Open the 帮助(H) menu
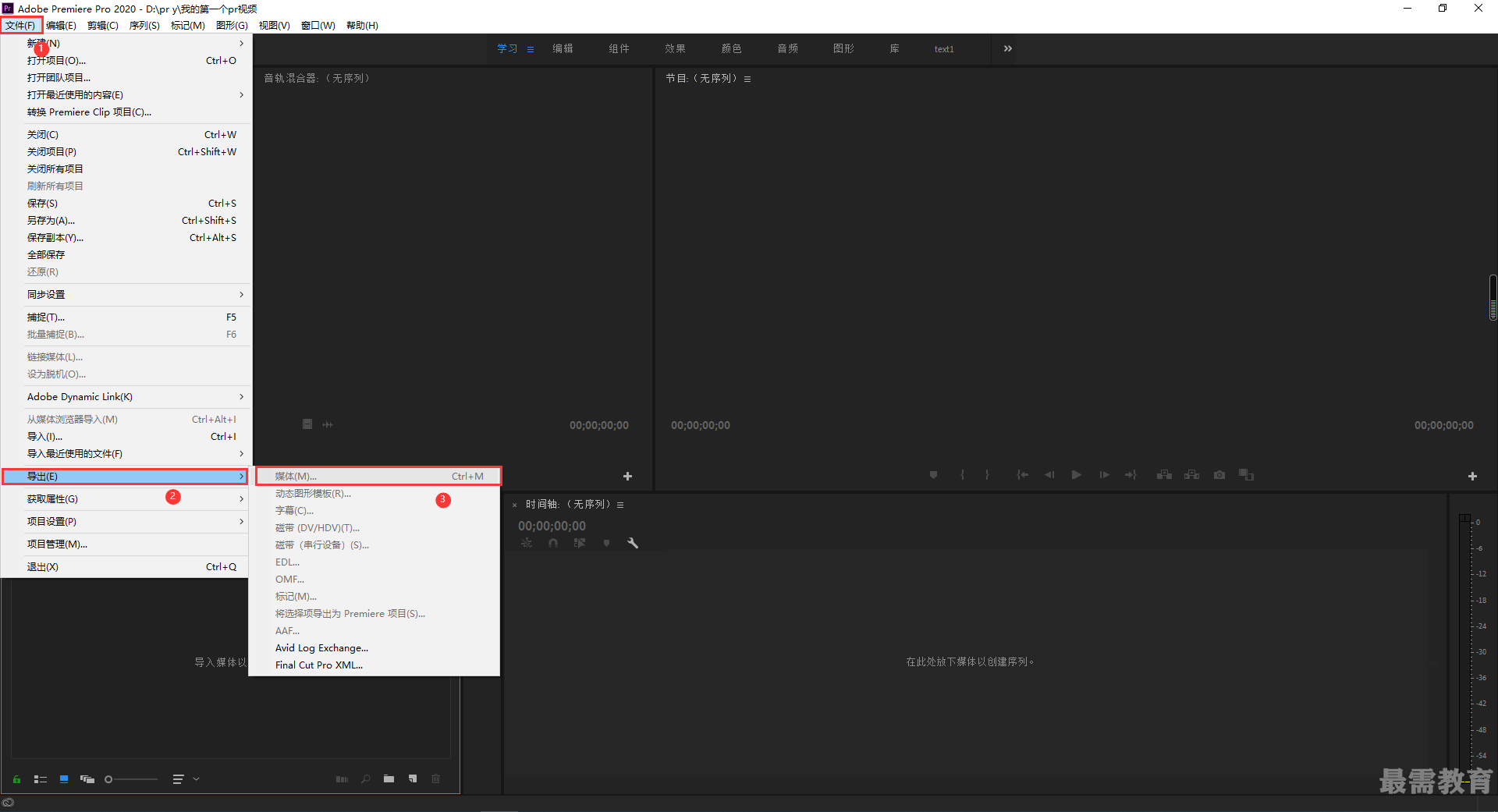Viewport: 1498px width, 812px height. 362,26
